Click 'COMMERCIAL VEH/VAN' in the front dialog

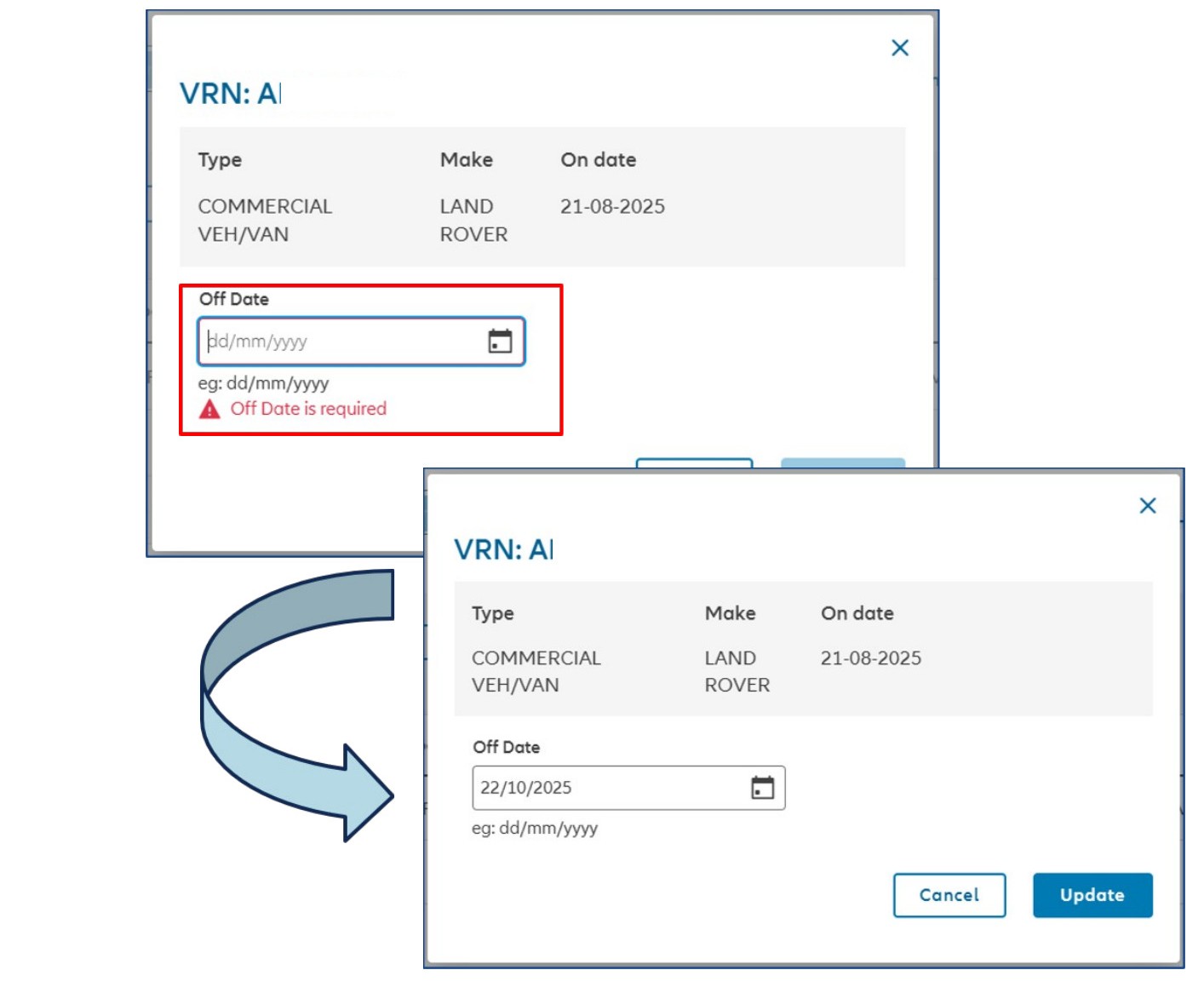coord(536,671)
